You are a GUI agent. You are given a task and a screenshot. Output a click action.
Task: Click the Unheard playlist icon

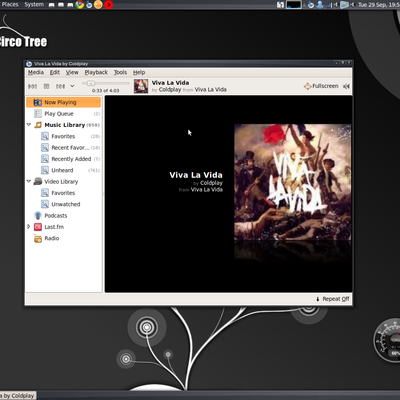click(x=45, y=170)
